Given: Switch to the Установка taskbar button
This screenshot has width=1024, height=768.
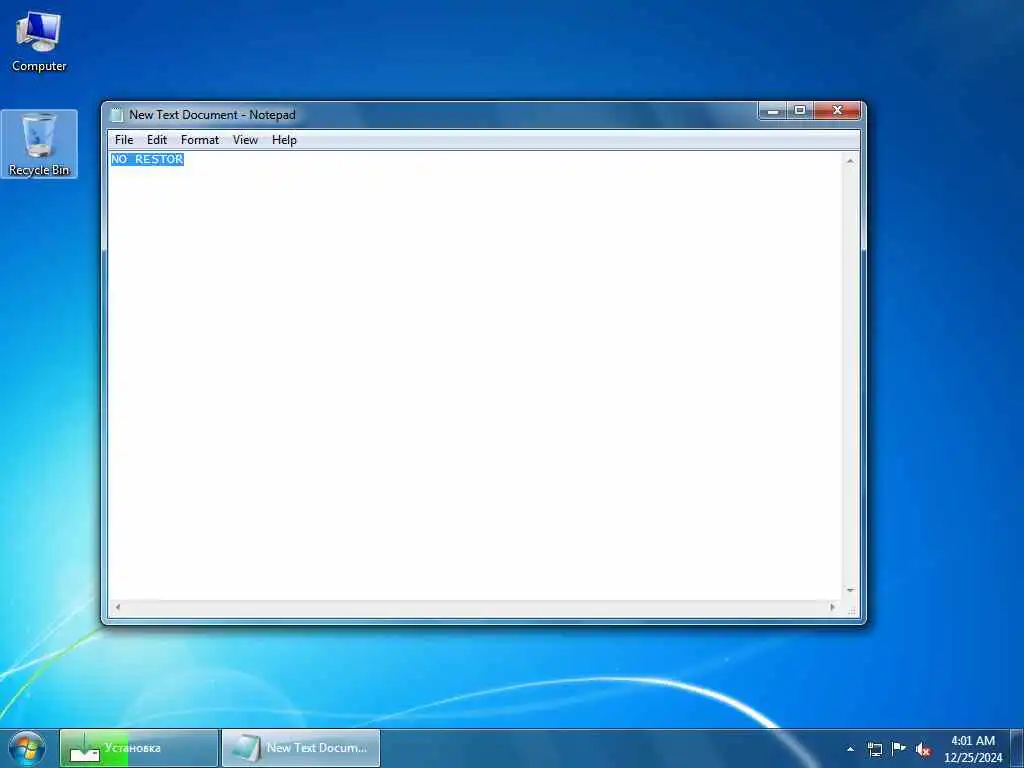Looking at the screenshot, I should pyautogui.click(x=139, y=748).
